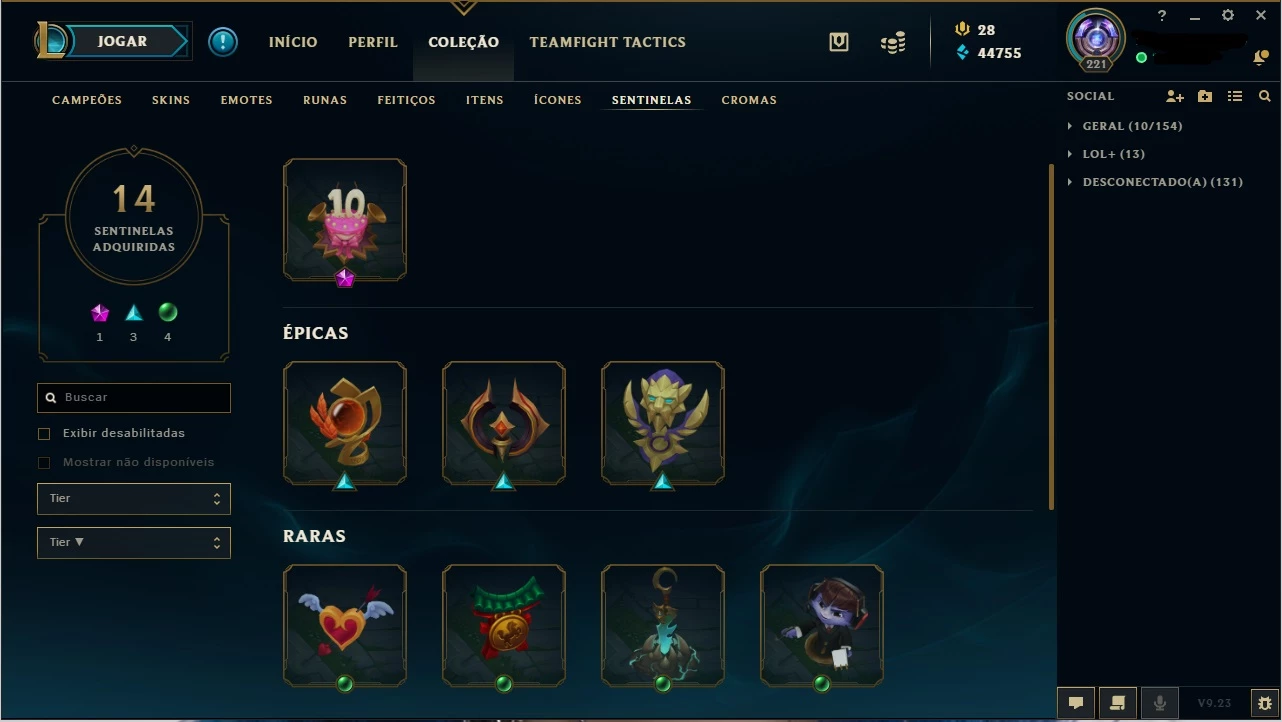Switch to the SKINS tab
Viewport: 1282px width, 722px height.
[x=171, y=100]
